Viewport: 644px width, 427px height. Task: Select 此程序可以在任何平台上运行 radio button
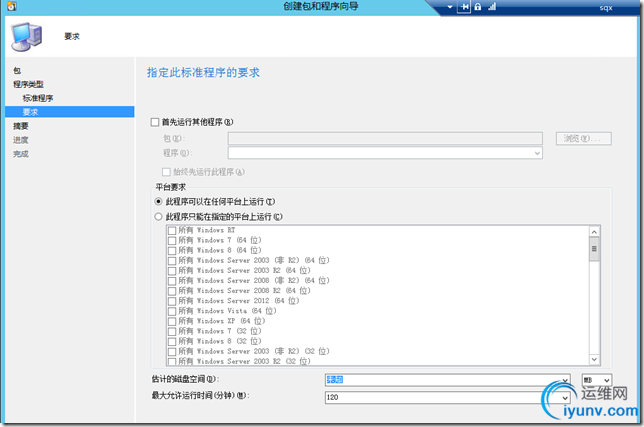pos(158,202)
